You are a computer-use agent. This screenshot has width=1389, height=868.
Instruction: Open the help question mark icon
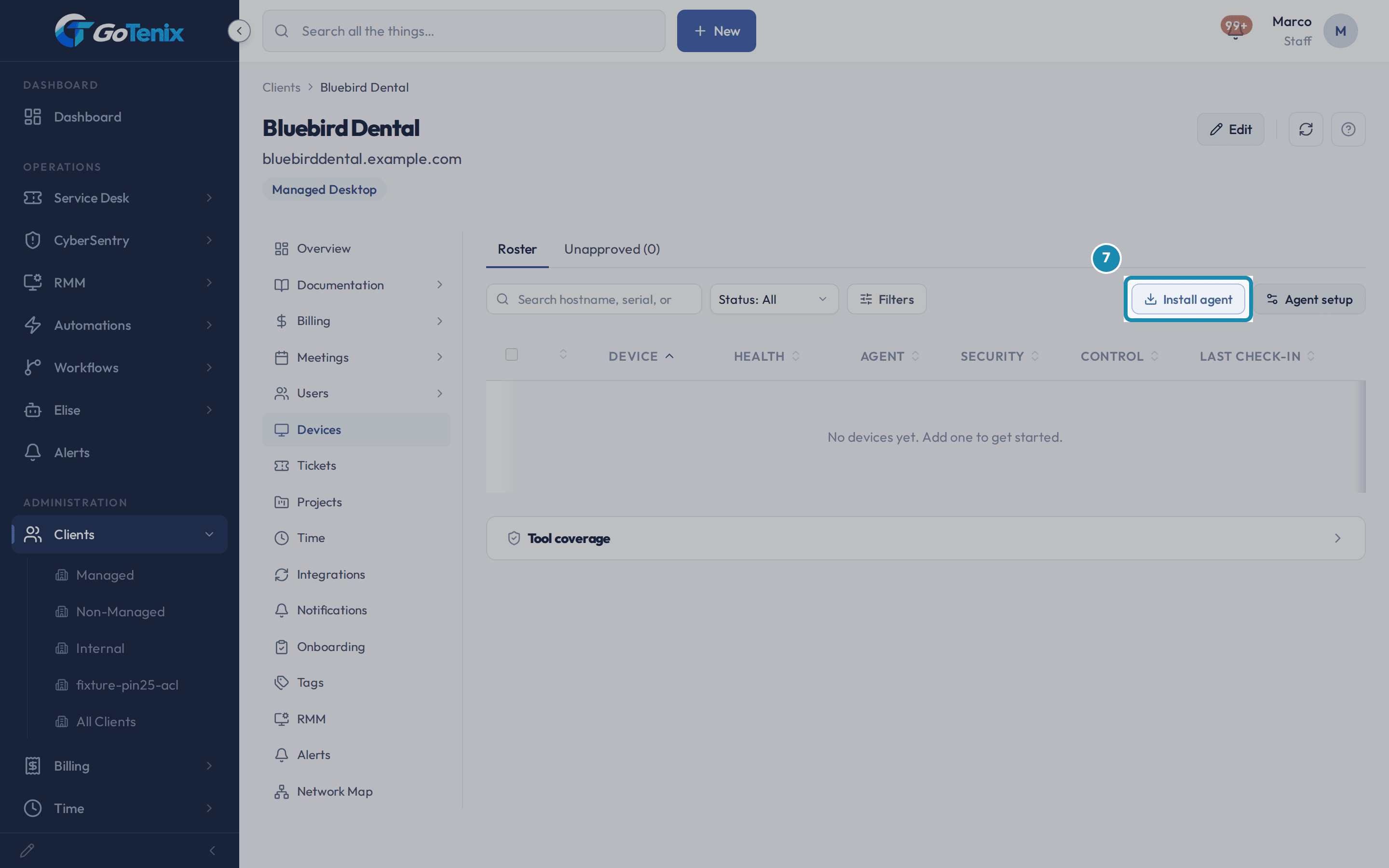click(1348, 129)
